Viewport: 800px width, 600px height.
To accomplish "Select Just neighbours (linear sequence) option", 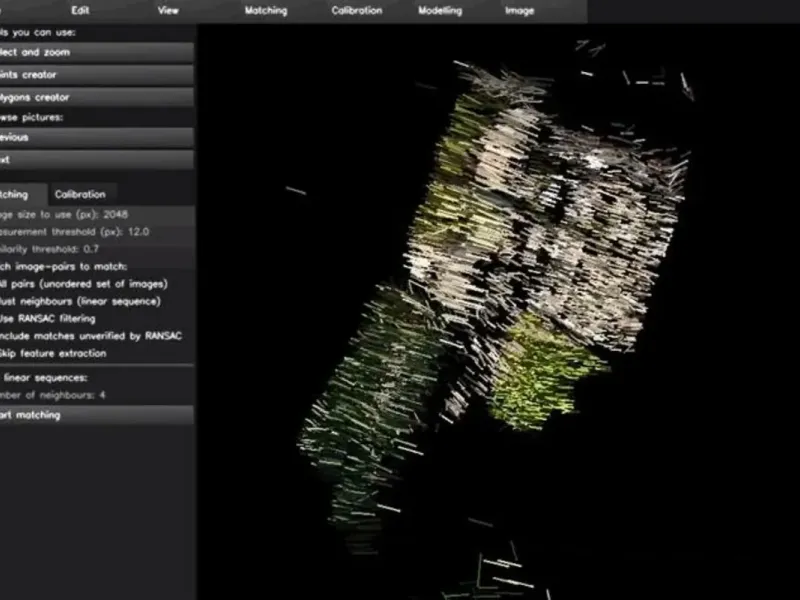I will point(80,301).
